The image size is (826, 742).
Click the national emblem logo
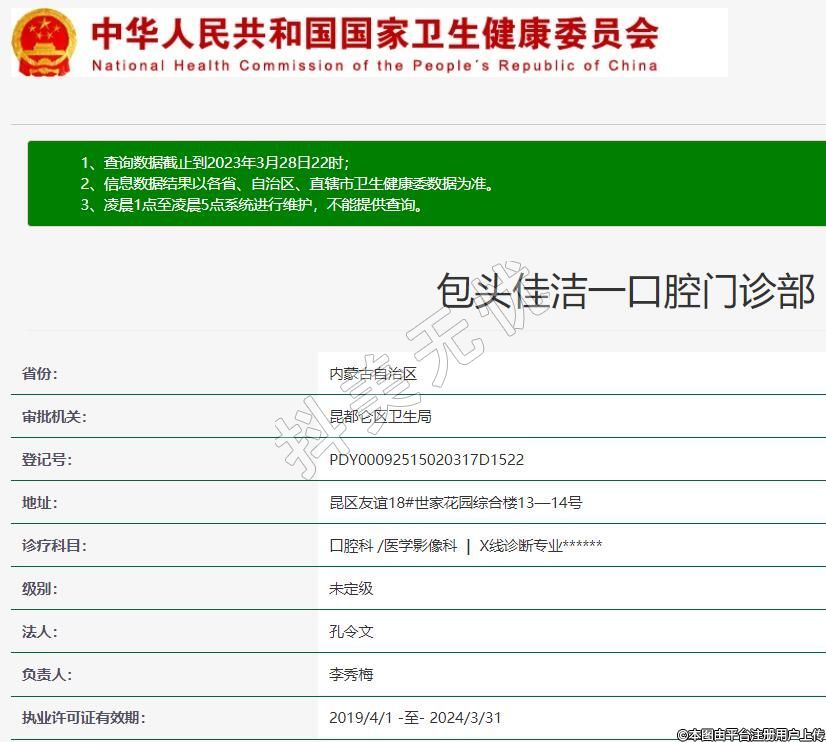(x=43, y=43)
